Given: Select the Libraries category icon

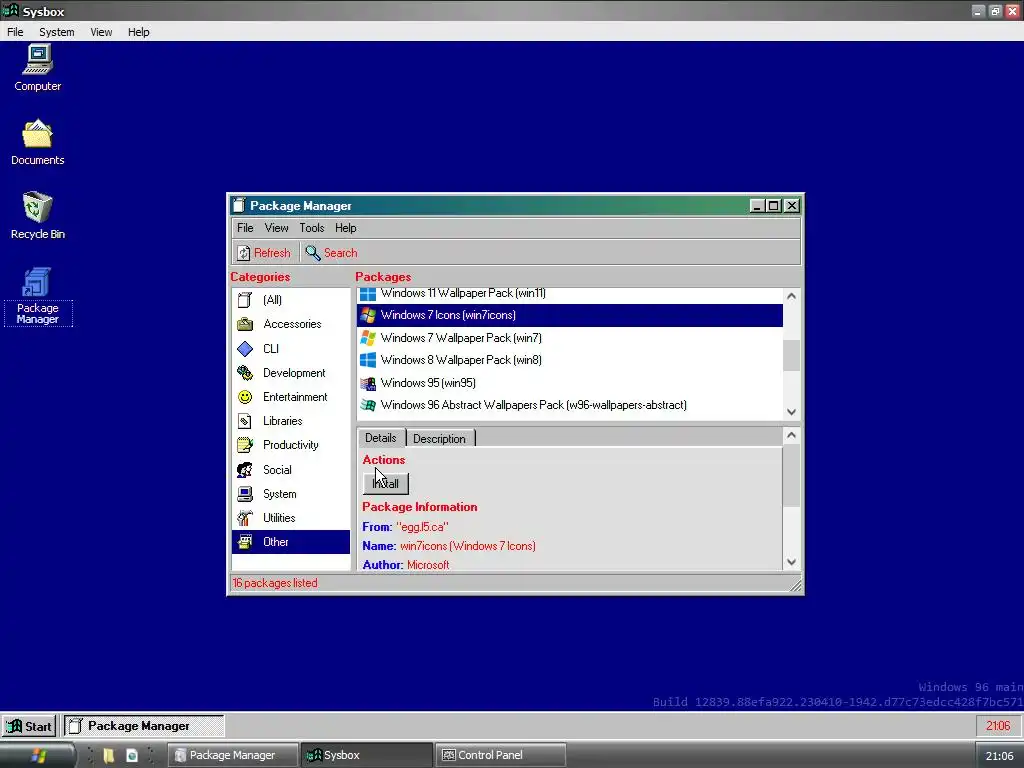Looking at the screenshot, I should tap(245, 421).
